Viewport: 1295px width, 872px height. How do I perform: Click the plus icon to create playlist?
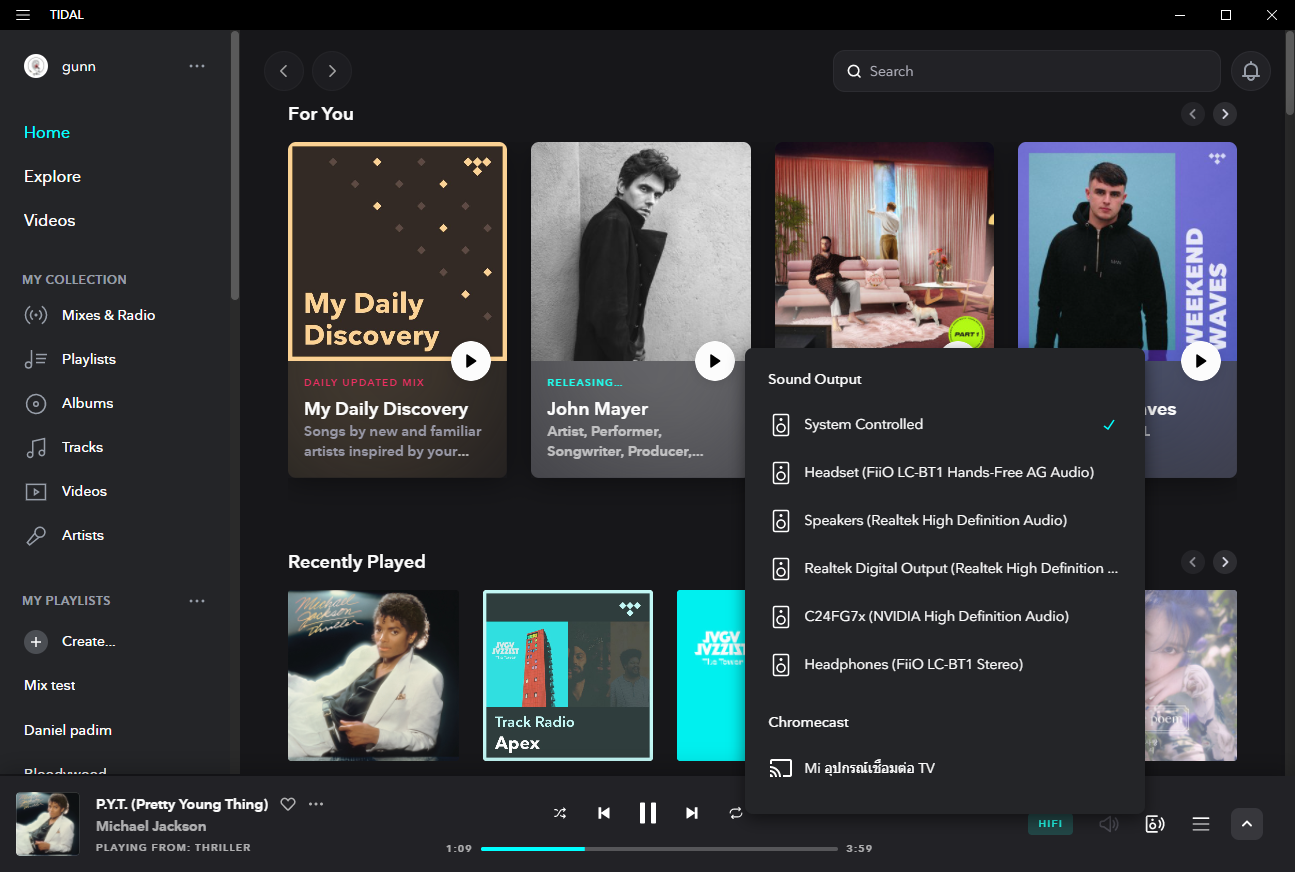[x=36, y=642]
